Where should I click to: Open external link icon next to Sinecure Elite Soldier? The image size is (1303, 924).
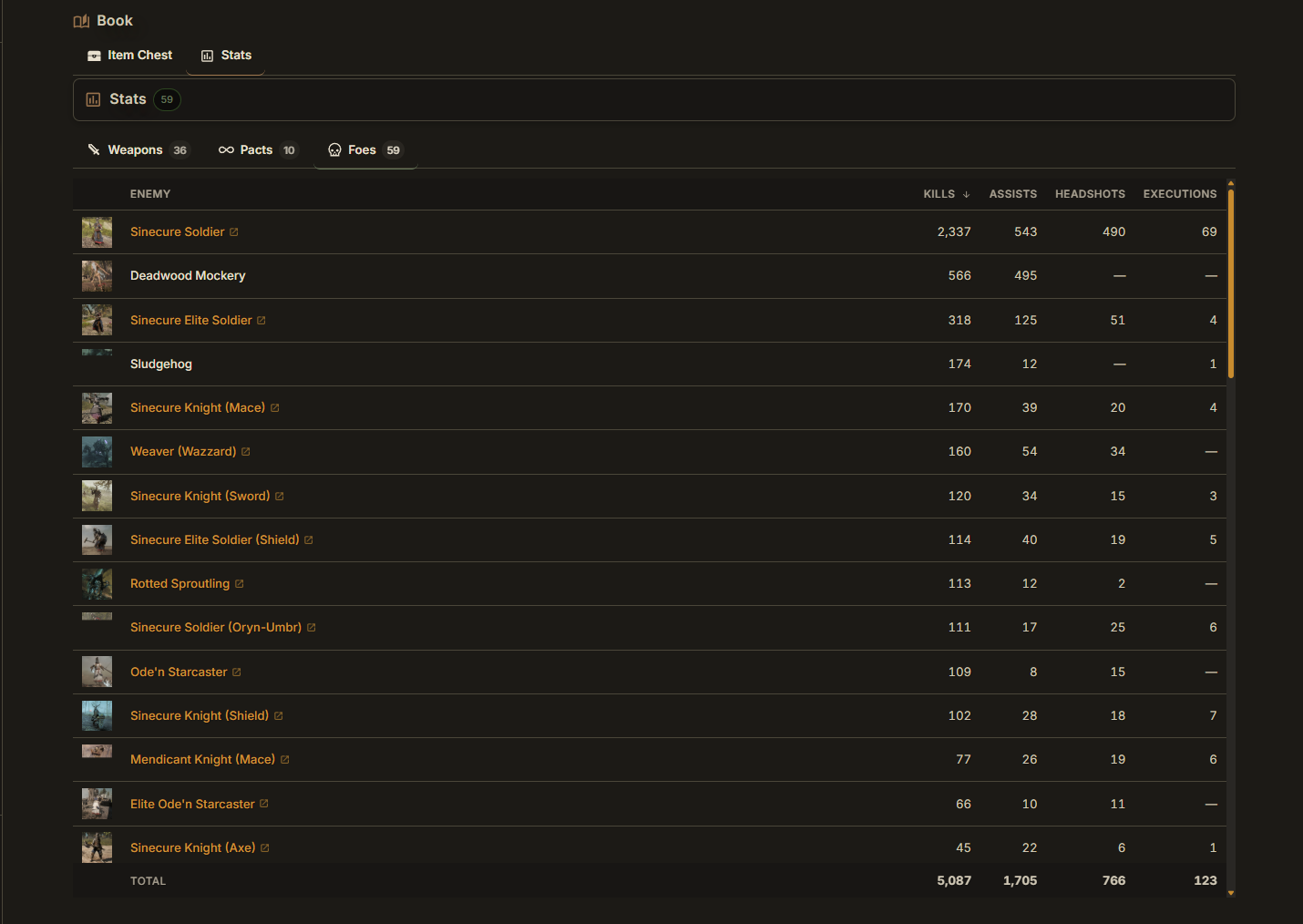(262, 321)
